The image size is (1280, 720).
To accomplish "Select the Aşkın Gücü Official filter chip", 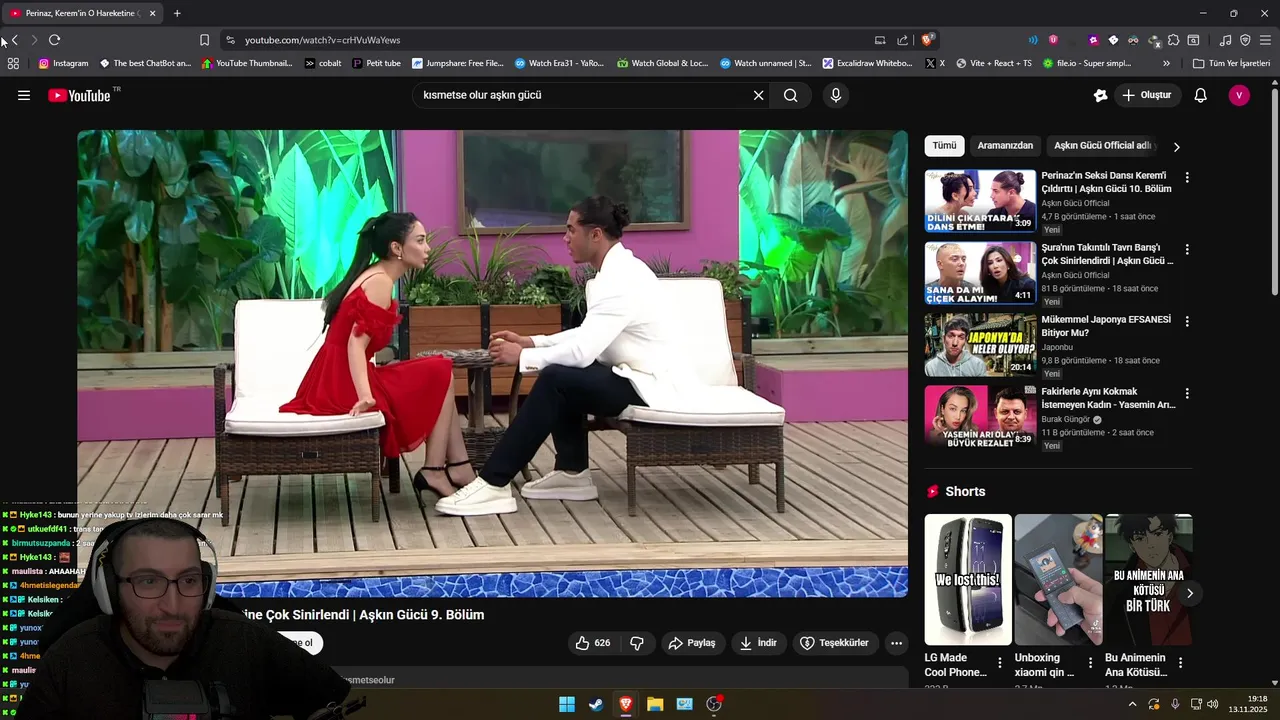I will pos(1103,146).
